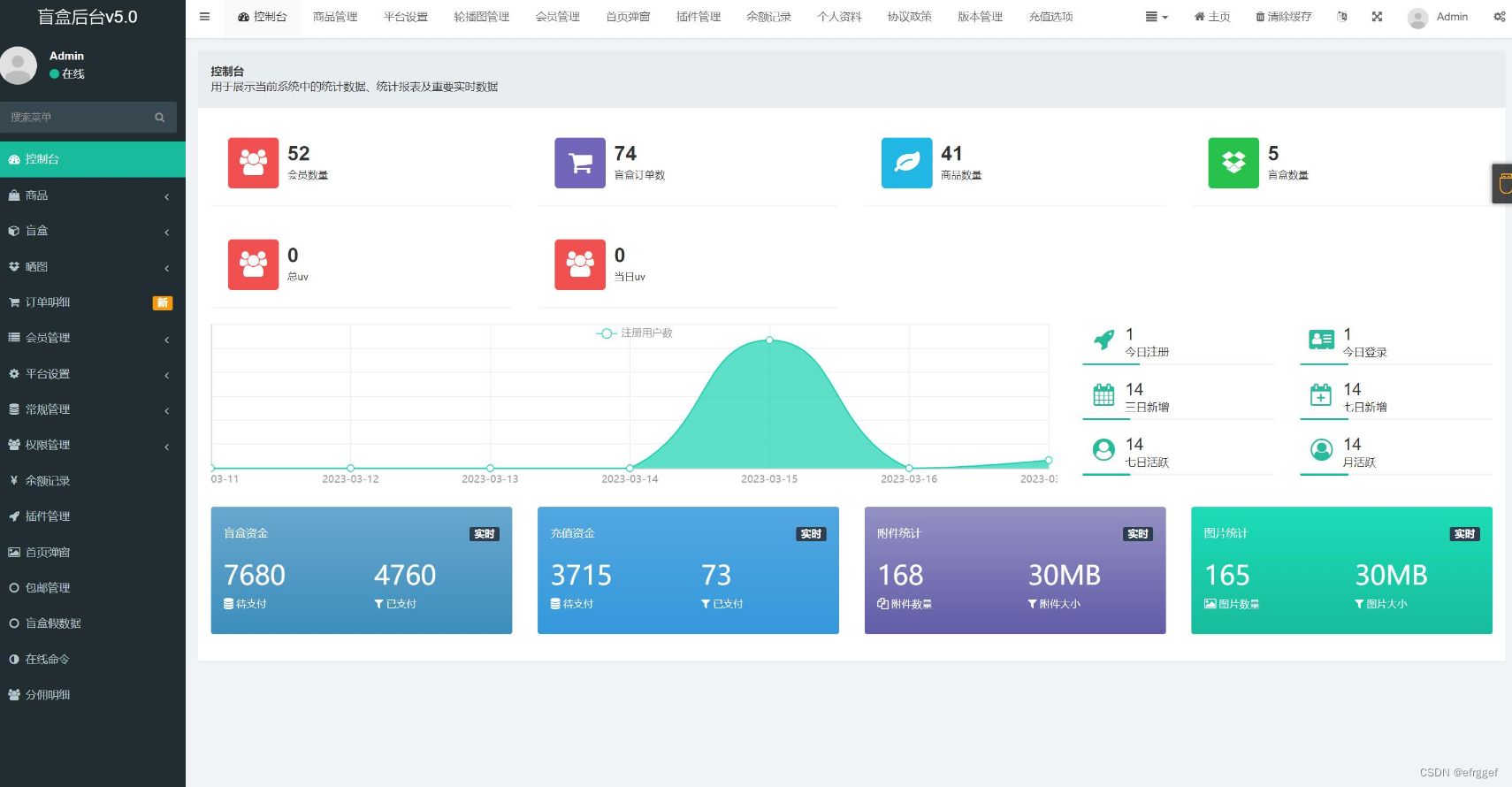Click the 清除缓存 button
This screenshot has width=1512, height=787.
tap(1283, 17)
